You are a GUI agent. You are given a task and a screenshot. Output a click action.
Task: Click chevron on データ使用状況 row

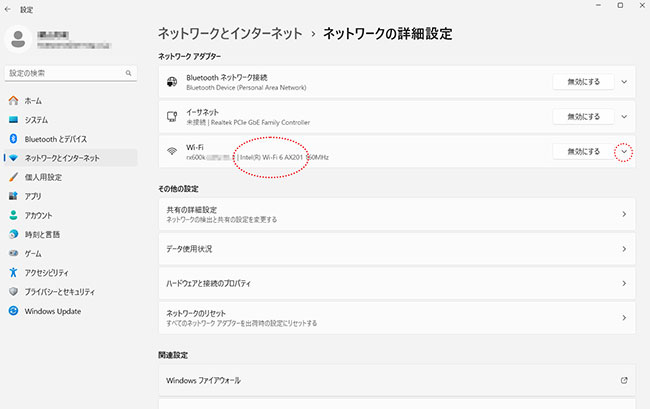coord(624,249)
